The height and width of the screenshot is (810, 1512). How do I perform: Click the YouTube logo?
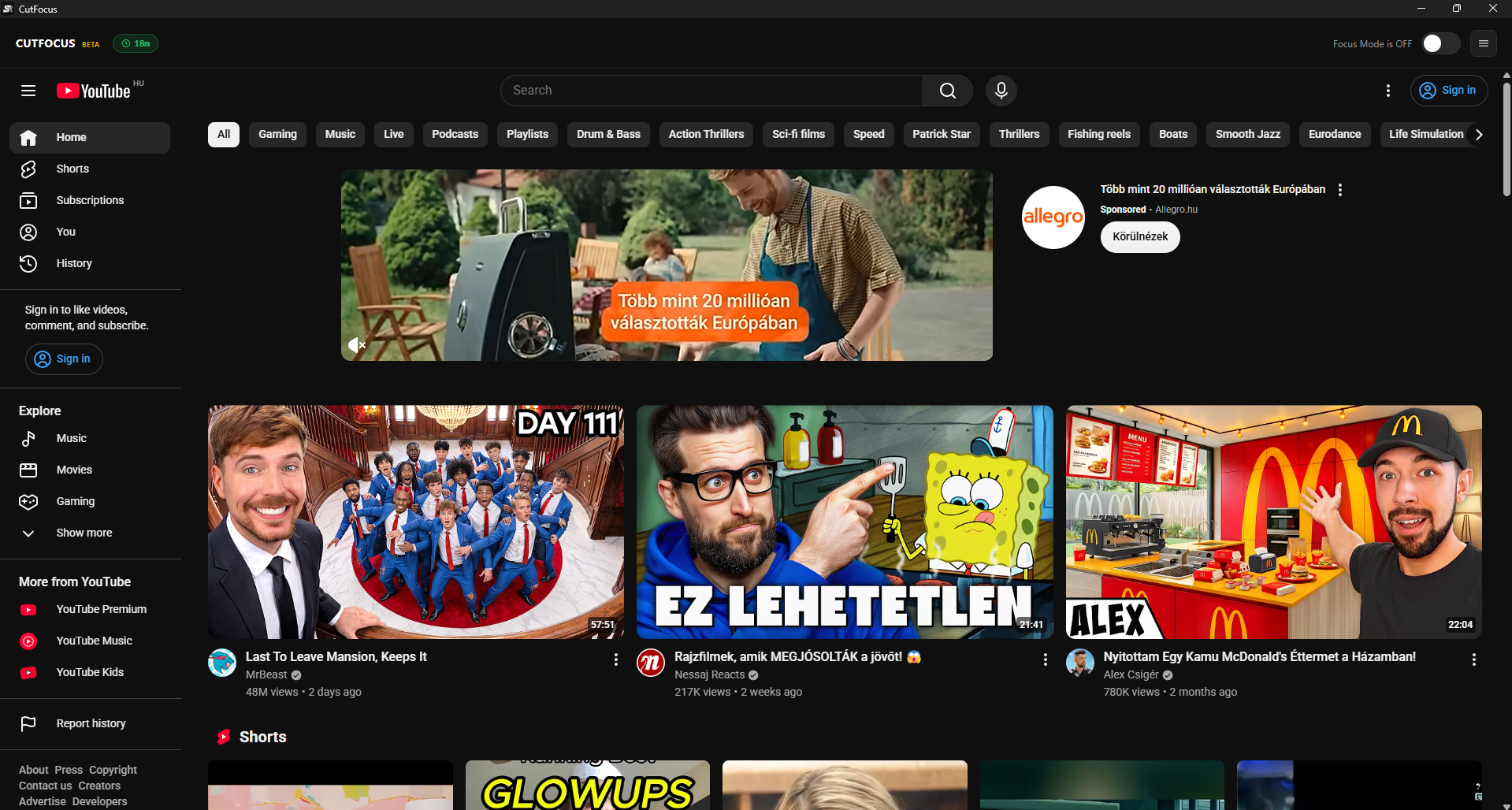94,91
